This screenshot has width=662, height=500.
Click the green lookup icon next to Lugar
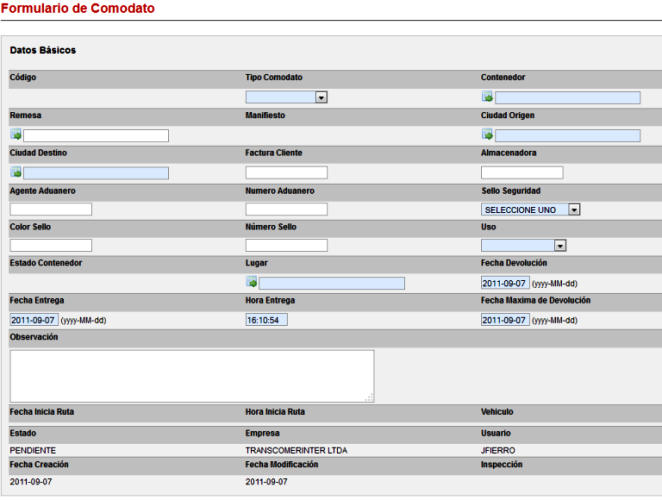point(252,283)
